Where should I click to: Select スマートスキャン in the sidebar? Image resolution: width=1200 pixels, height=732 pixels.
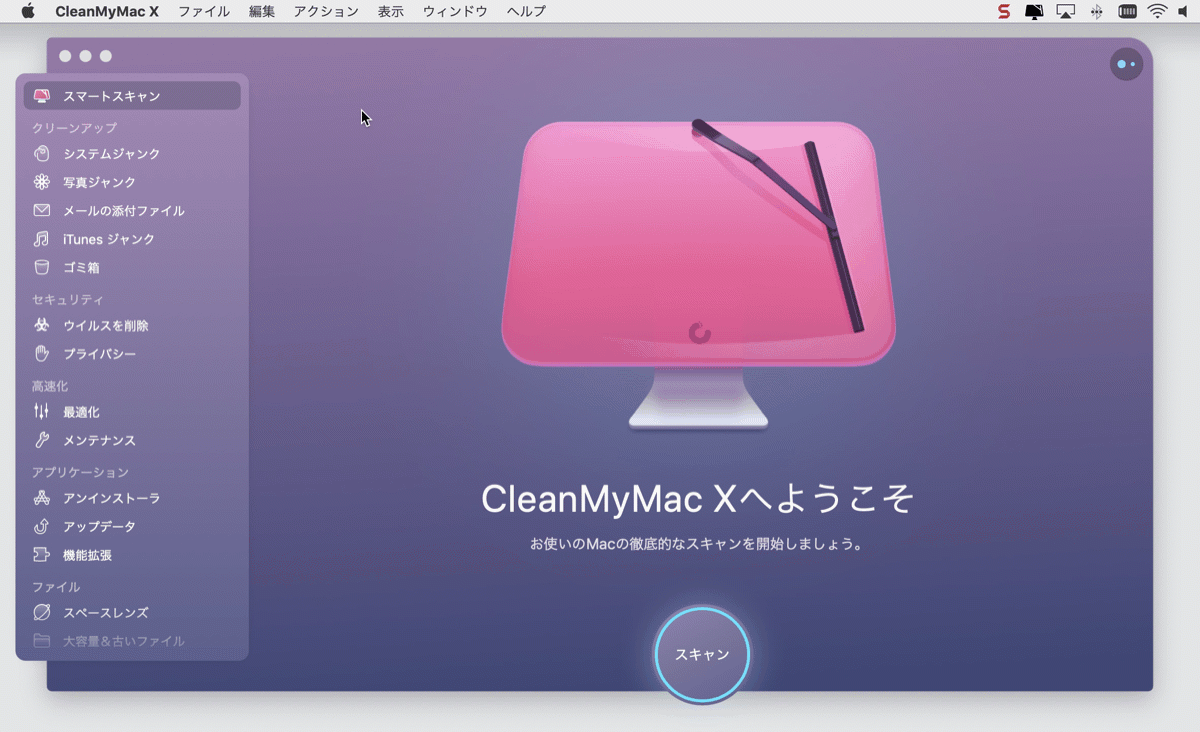[132, 96]
